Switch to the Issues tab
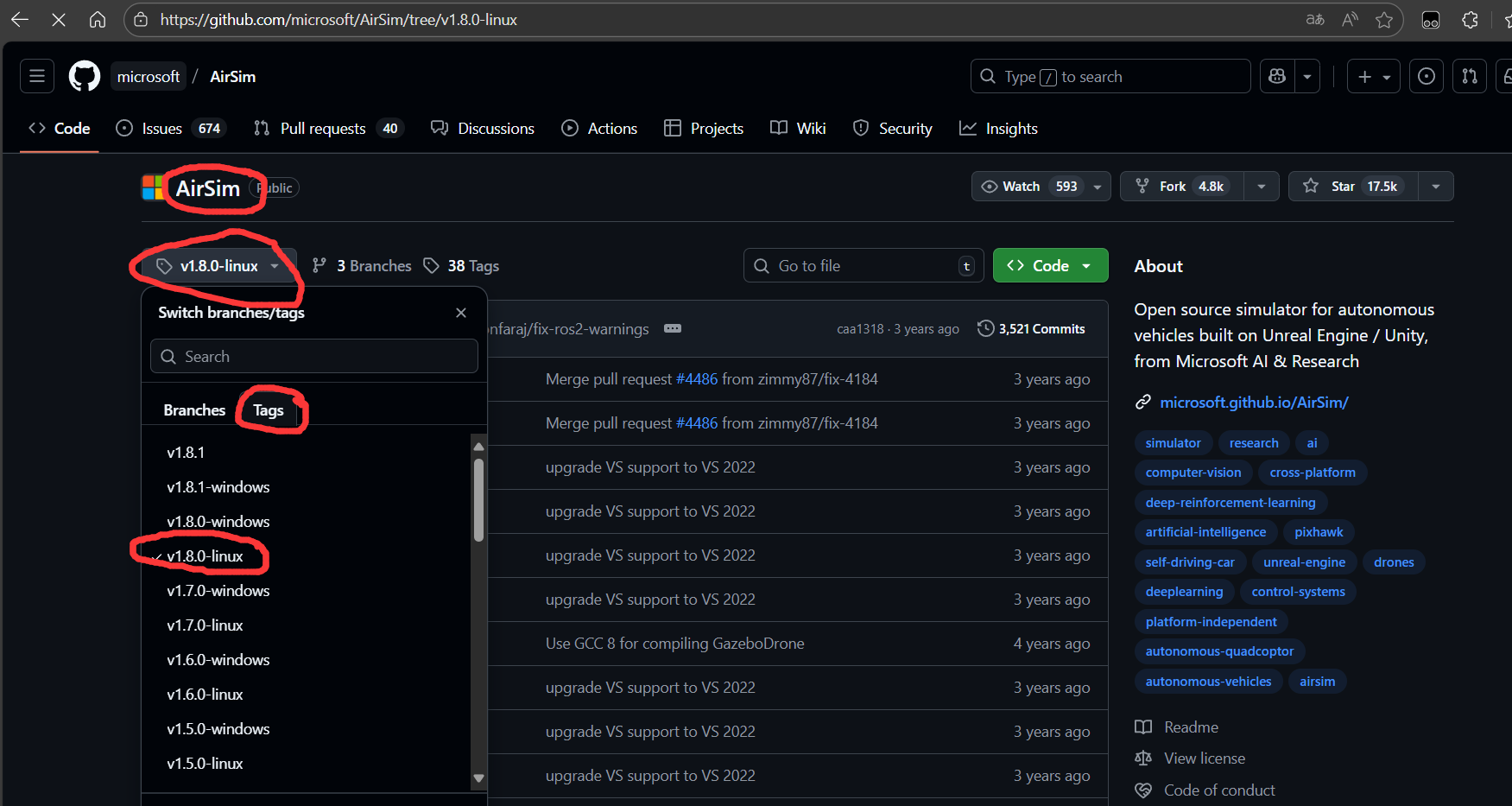The image size is (1512, 806). pyautogui.click(x=171, y=128)
